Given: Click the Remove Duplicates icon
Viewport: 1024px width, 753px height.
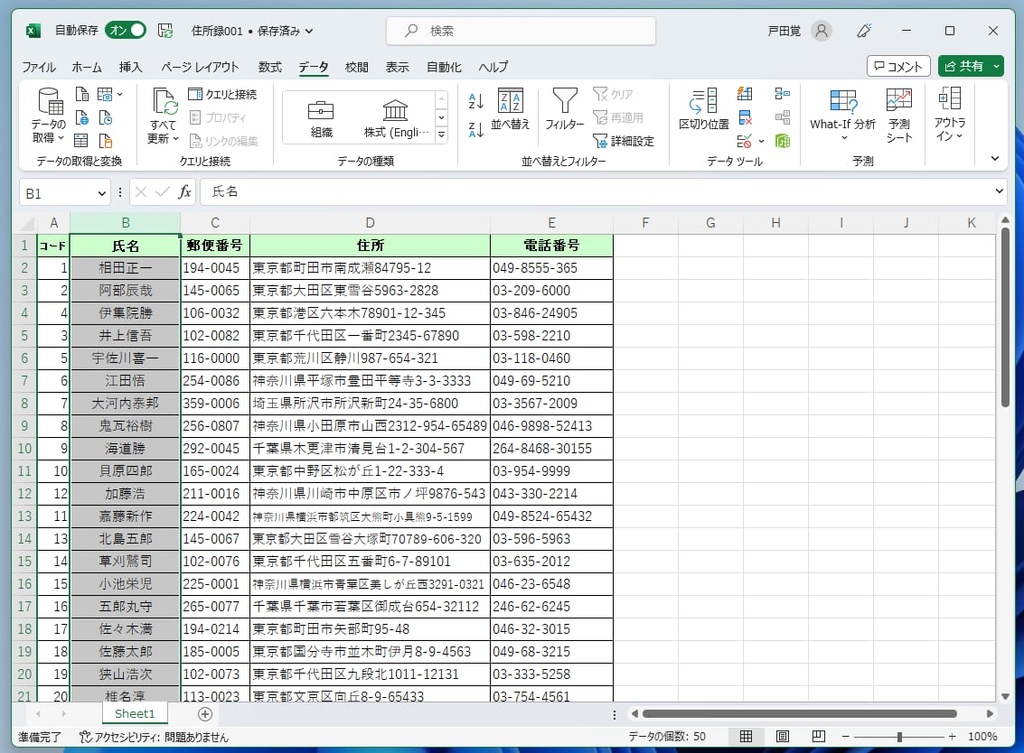Looking at the screenshot, I should 744,118.
